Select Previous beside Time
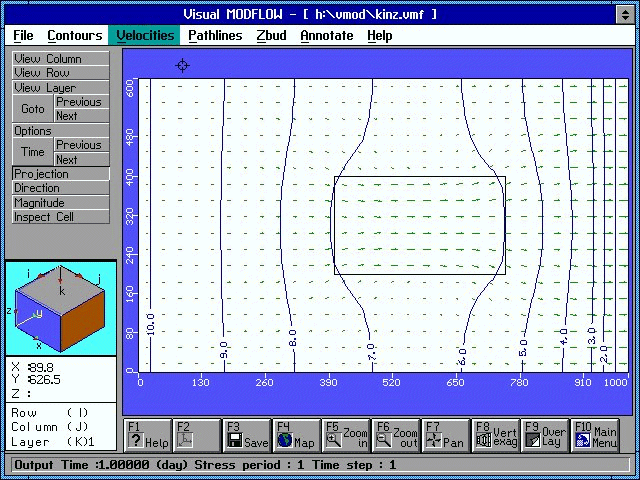640x480 pixels. coord(82,145)
